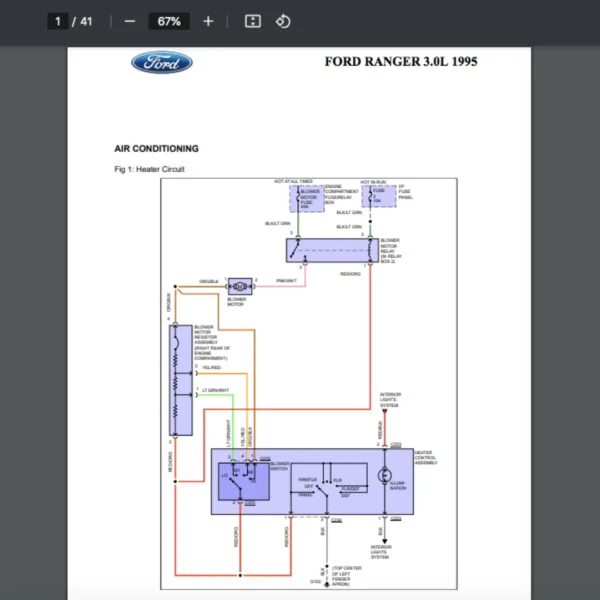Click 'ENGINE COMPARTMENT FUSE/RELAY BOX' label

coord(342,194)
